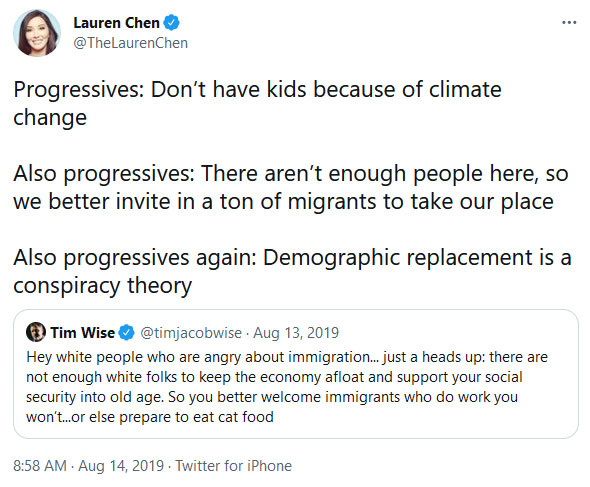Click the verified badge beside Tim Wise
This screenshot has width=590, height=487.
126,333
